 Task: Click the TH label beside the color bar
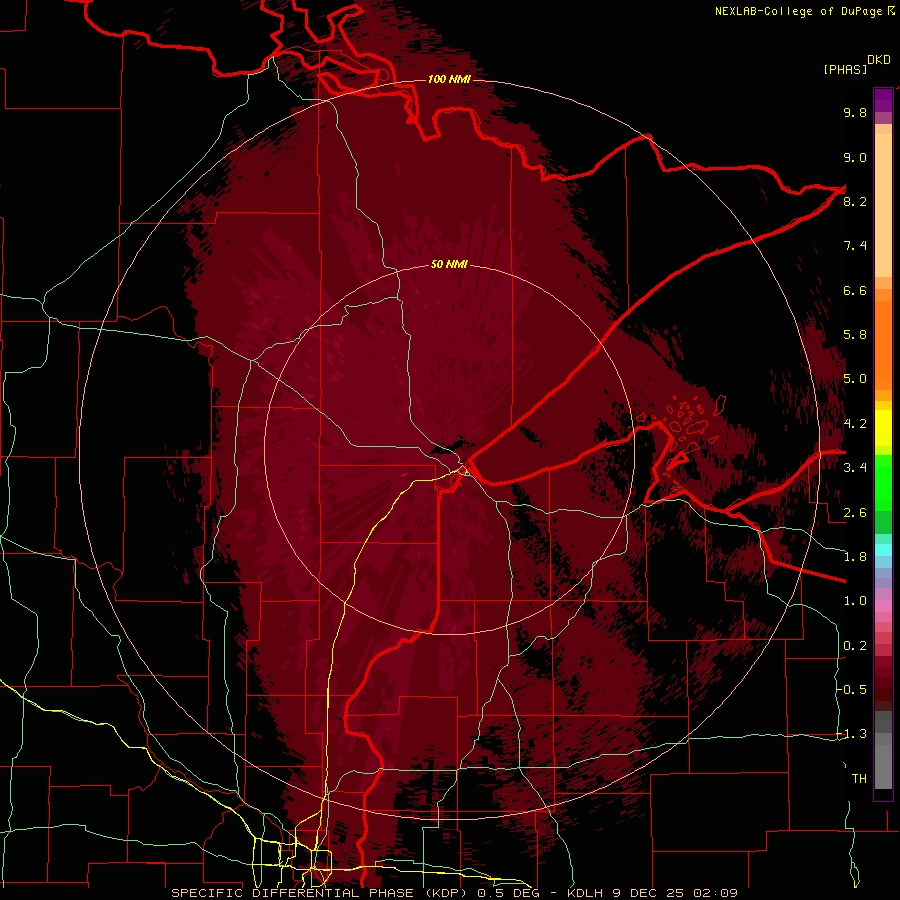point(859,779)
